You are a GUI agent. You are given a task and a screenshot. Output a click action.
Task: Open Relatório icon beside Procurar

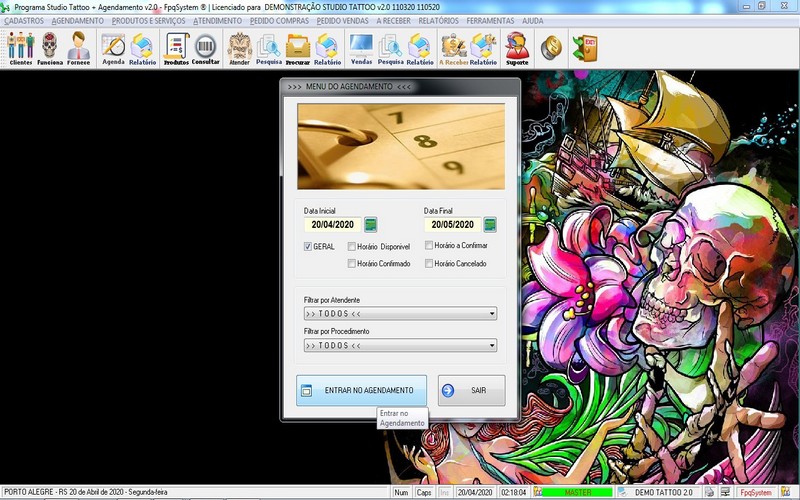click(x=327, y=48)
